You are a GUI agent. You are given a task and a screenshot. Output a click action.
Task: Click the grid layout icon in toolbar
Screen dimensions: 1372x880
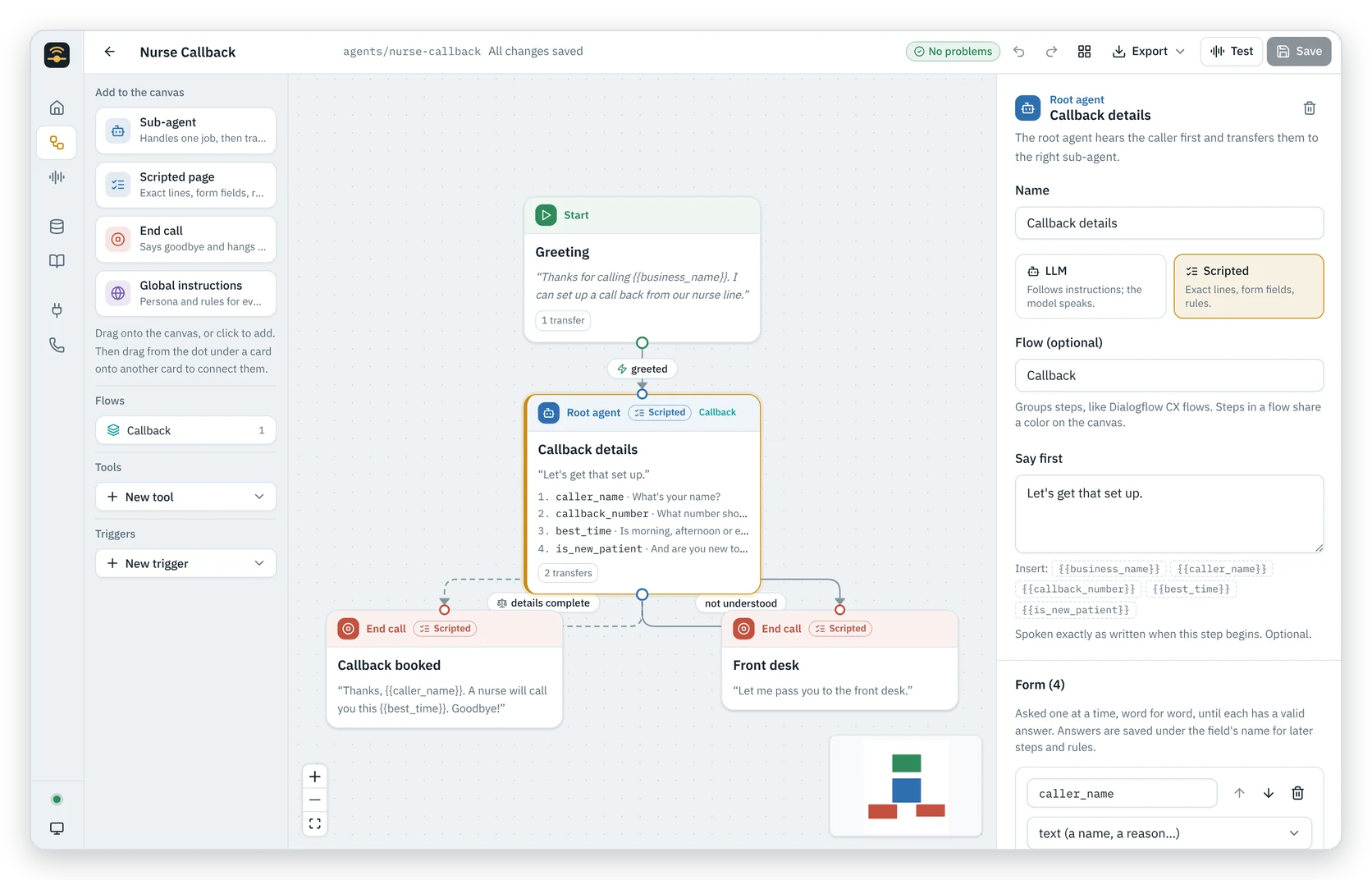[x=1084, y=52]
